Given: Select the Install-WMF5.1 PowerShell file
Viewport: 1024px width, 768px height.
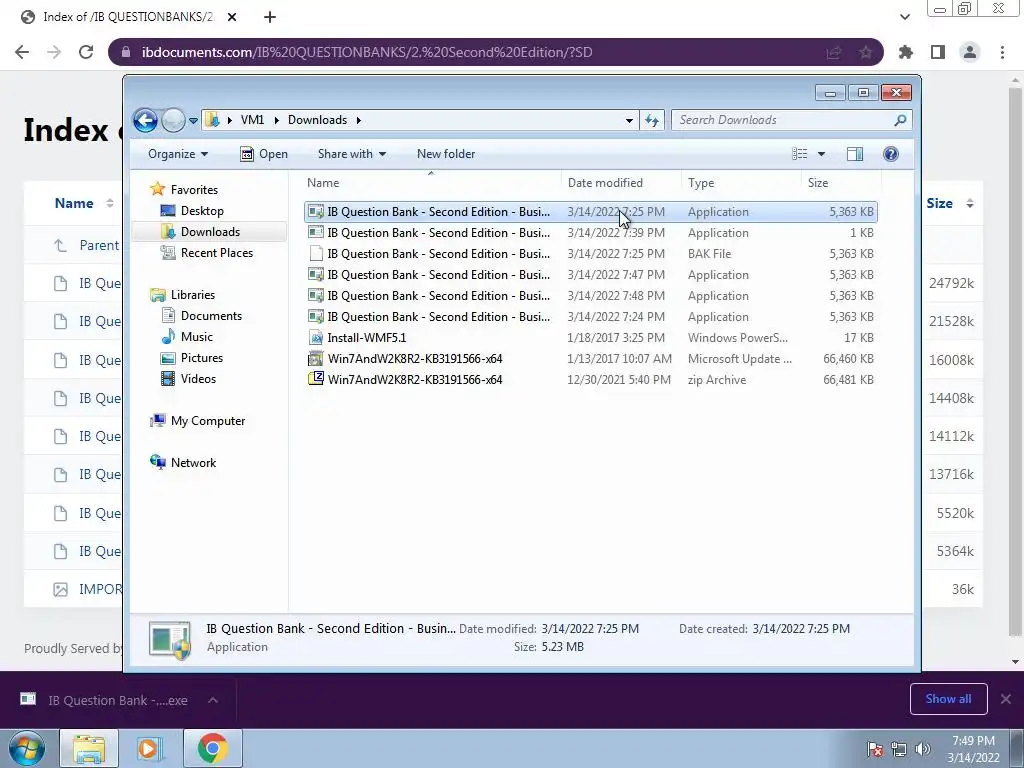Looking at the screenshot, I should pos(591,338).
